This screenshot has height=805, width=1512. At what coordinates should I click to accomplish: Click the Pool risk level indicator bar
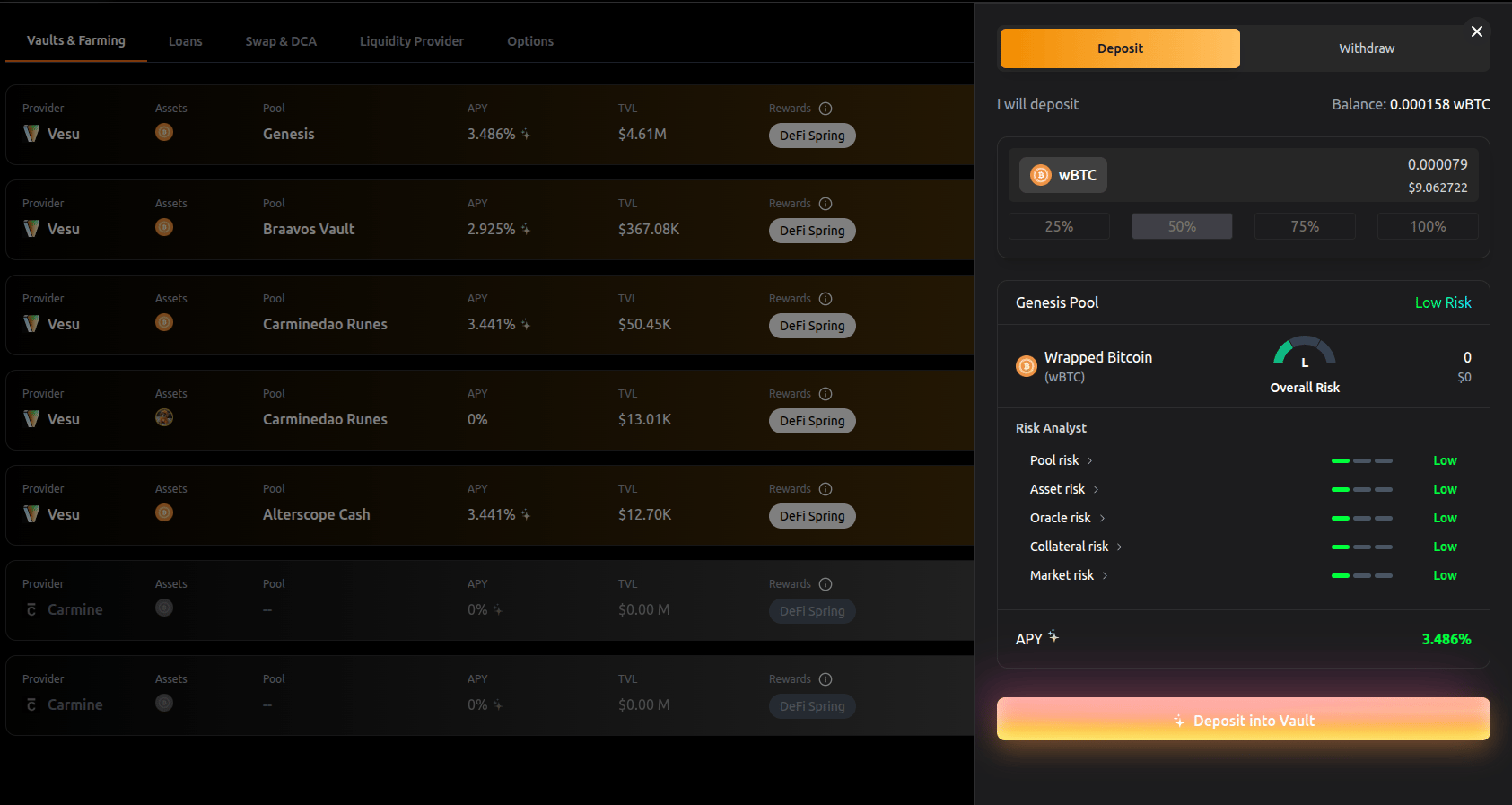1362,460
